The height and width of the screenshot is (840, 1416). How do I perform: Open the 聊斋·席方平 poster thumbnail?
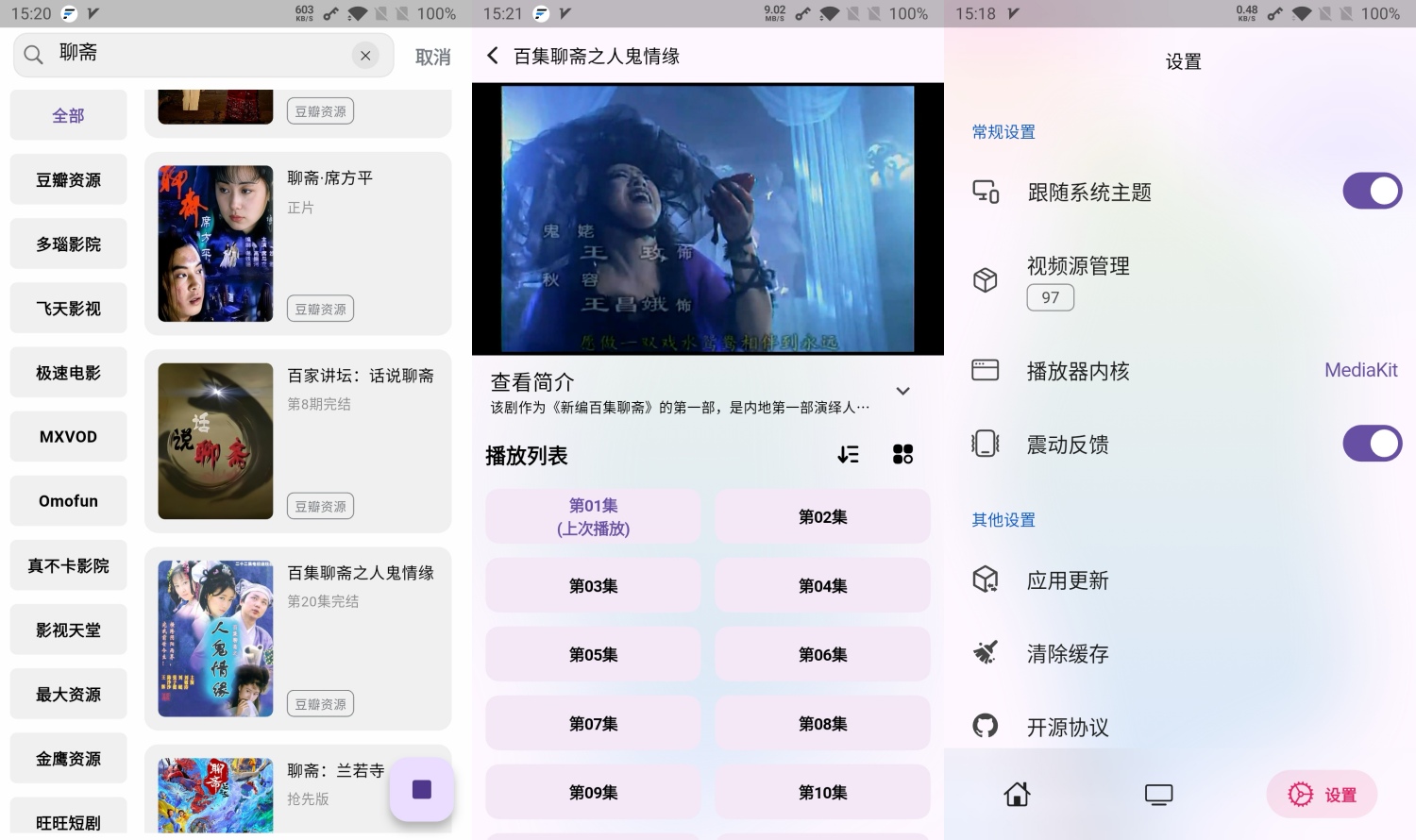coord(215,244)
